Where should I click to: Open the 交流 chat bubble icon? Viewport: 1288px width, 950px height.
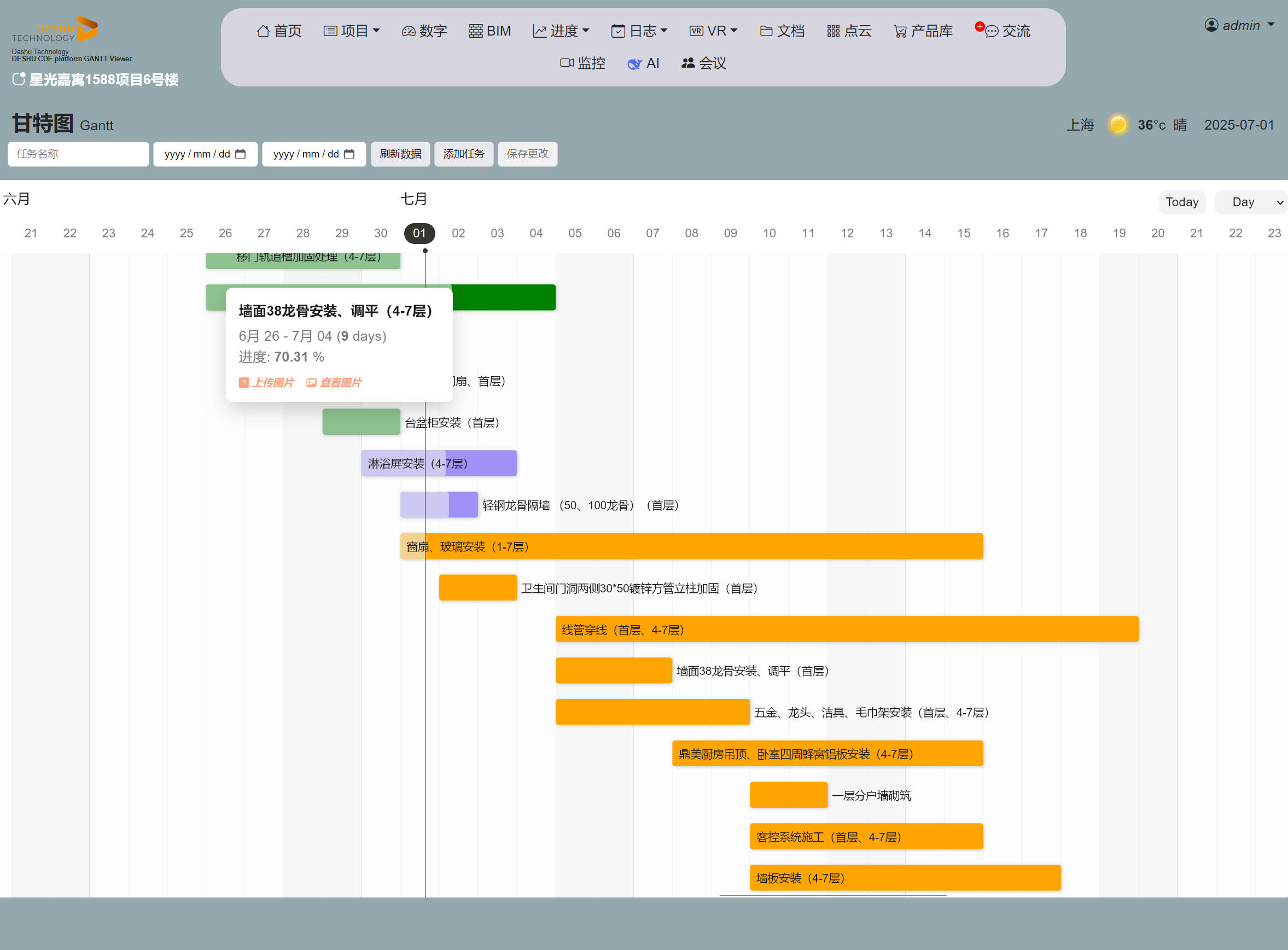point(992,31)
